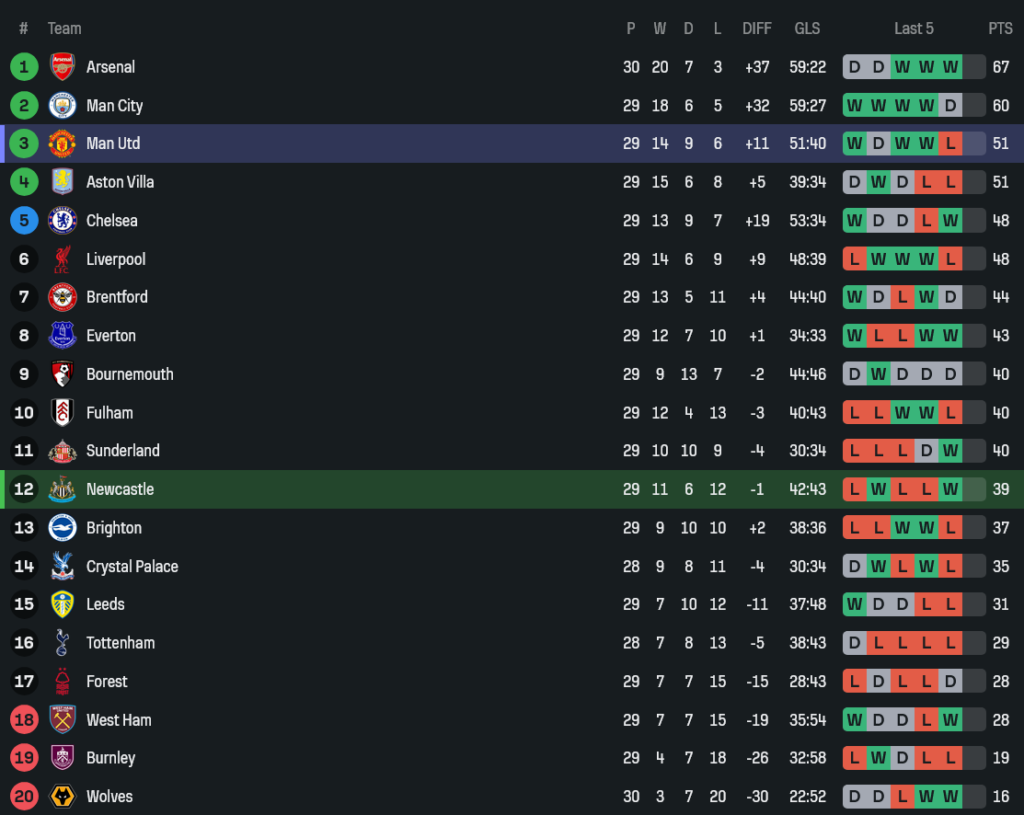
Task: Click Sunderland's latest win result badge
Action: [950, 451]
